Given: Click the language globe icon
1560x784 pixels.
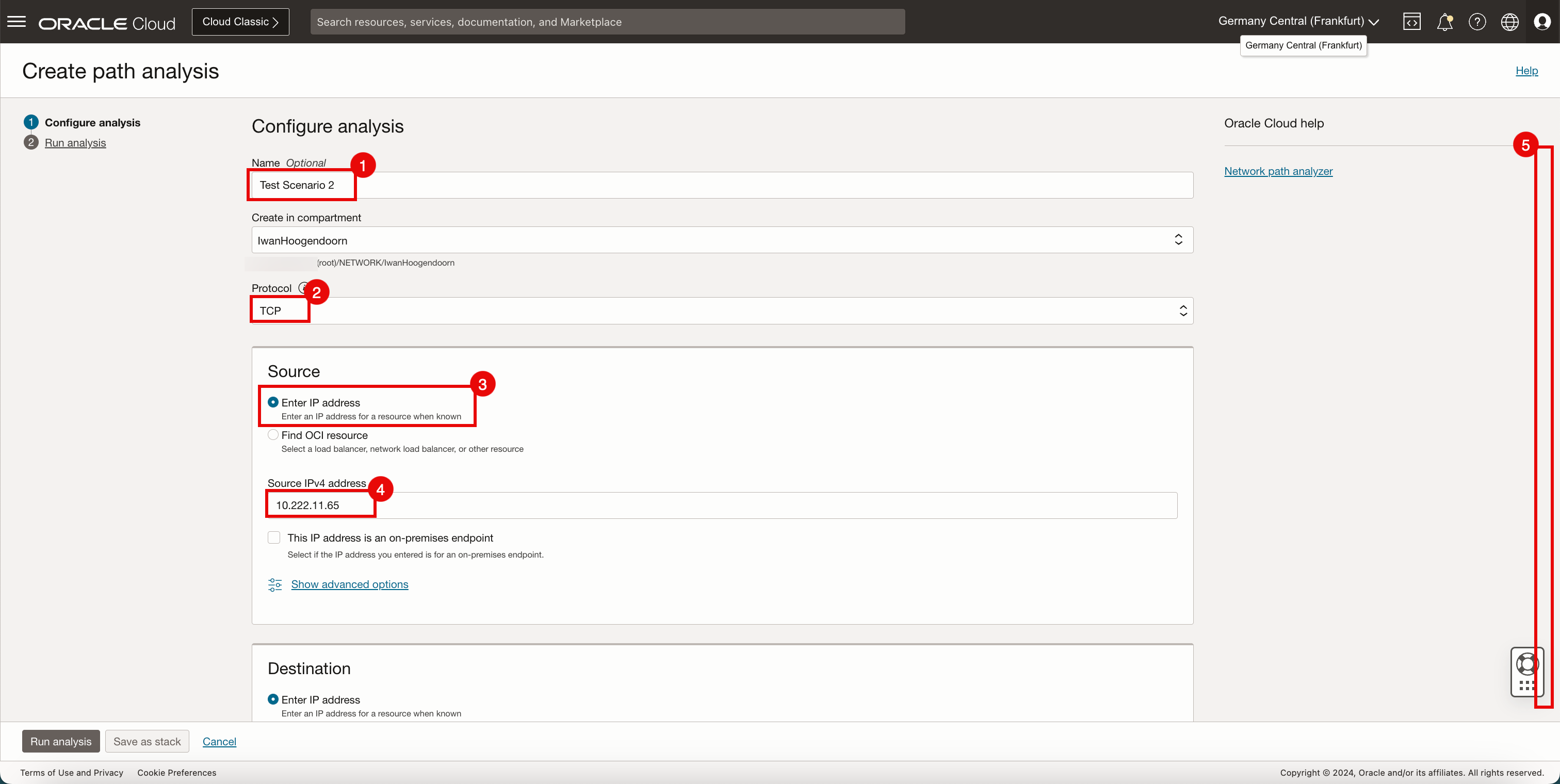Looking at the screenshot, I should (1510, 22).
